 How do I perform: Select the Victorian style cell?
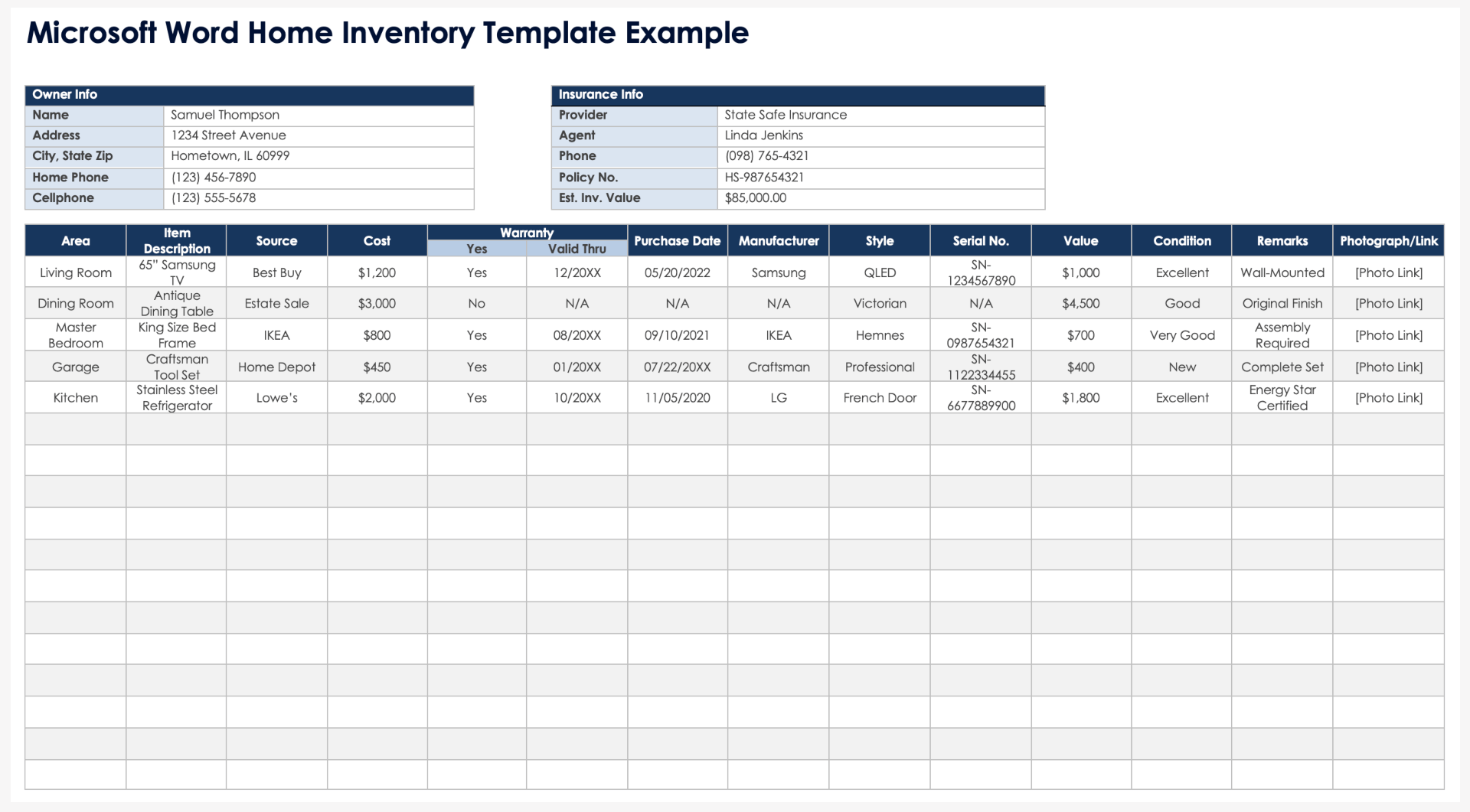[880, 304]
